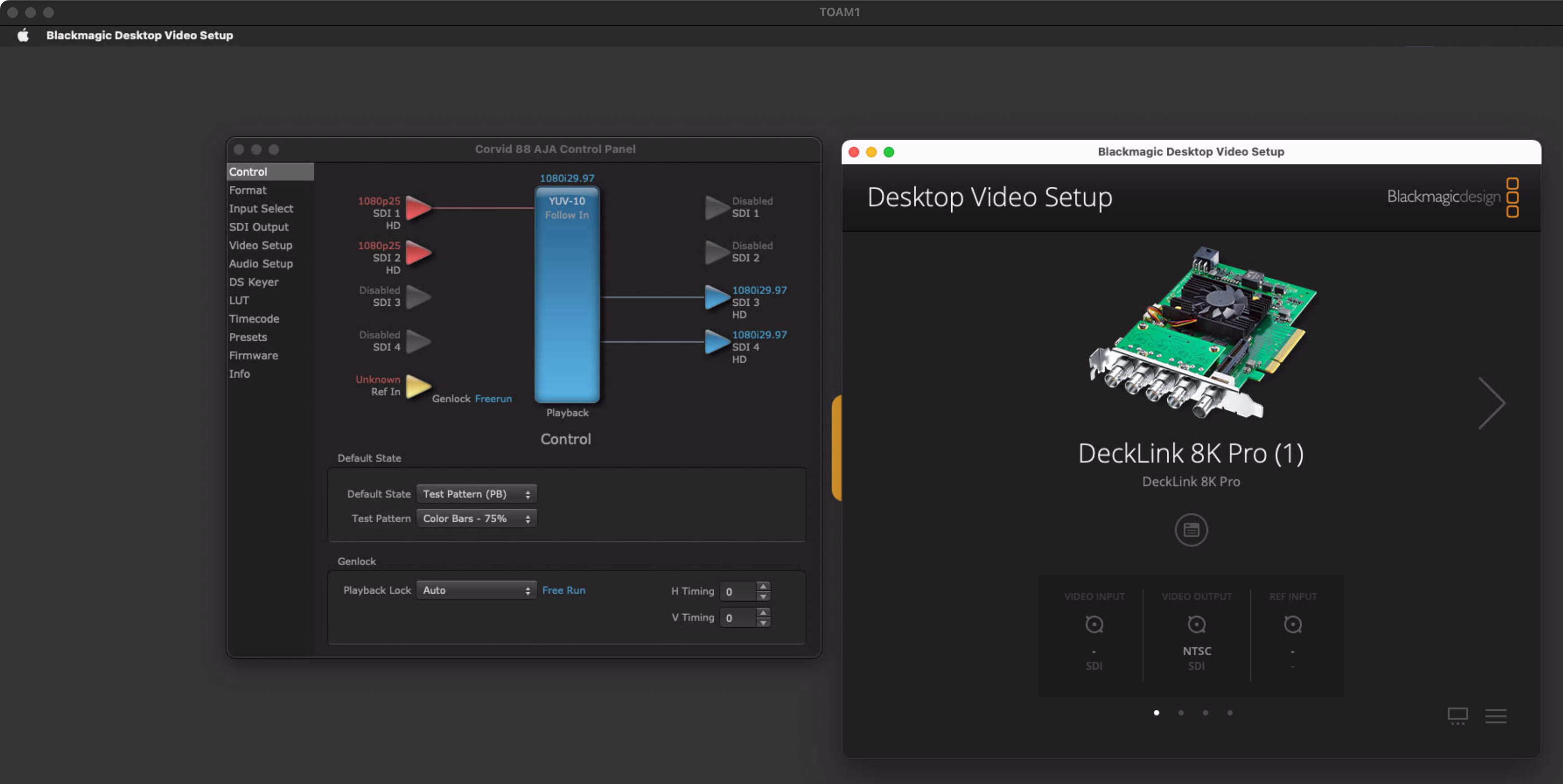This screenshot has width=1563, height=784.
Task: Click the Free Run status text
Action: tap(564, 590)
